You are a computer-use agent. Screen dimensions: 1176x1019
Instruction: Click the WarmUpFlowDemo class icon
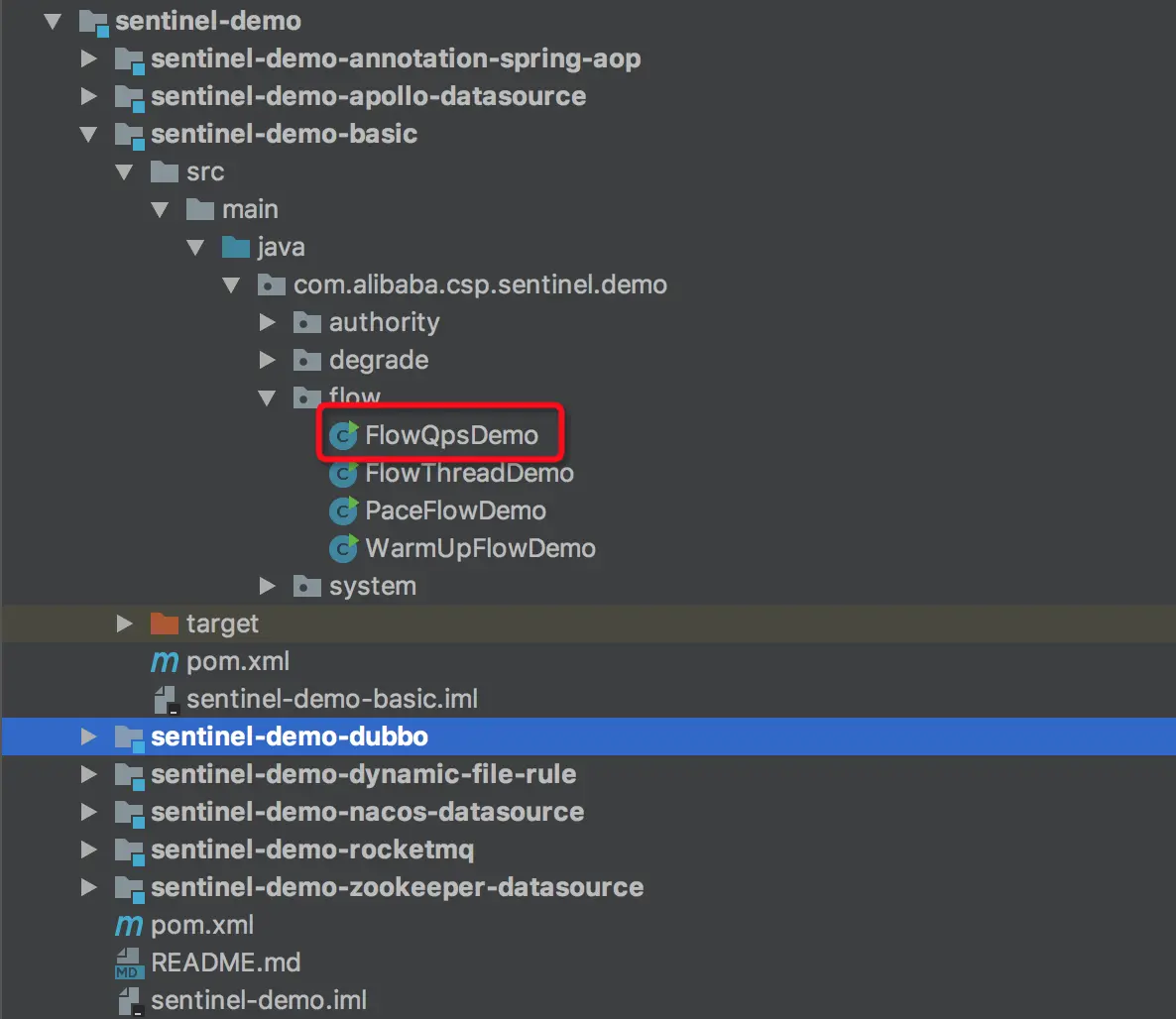coord(342,548)
